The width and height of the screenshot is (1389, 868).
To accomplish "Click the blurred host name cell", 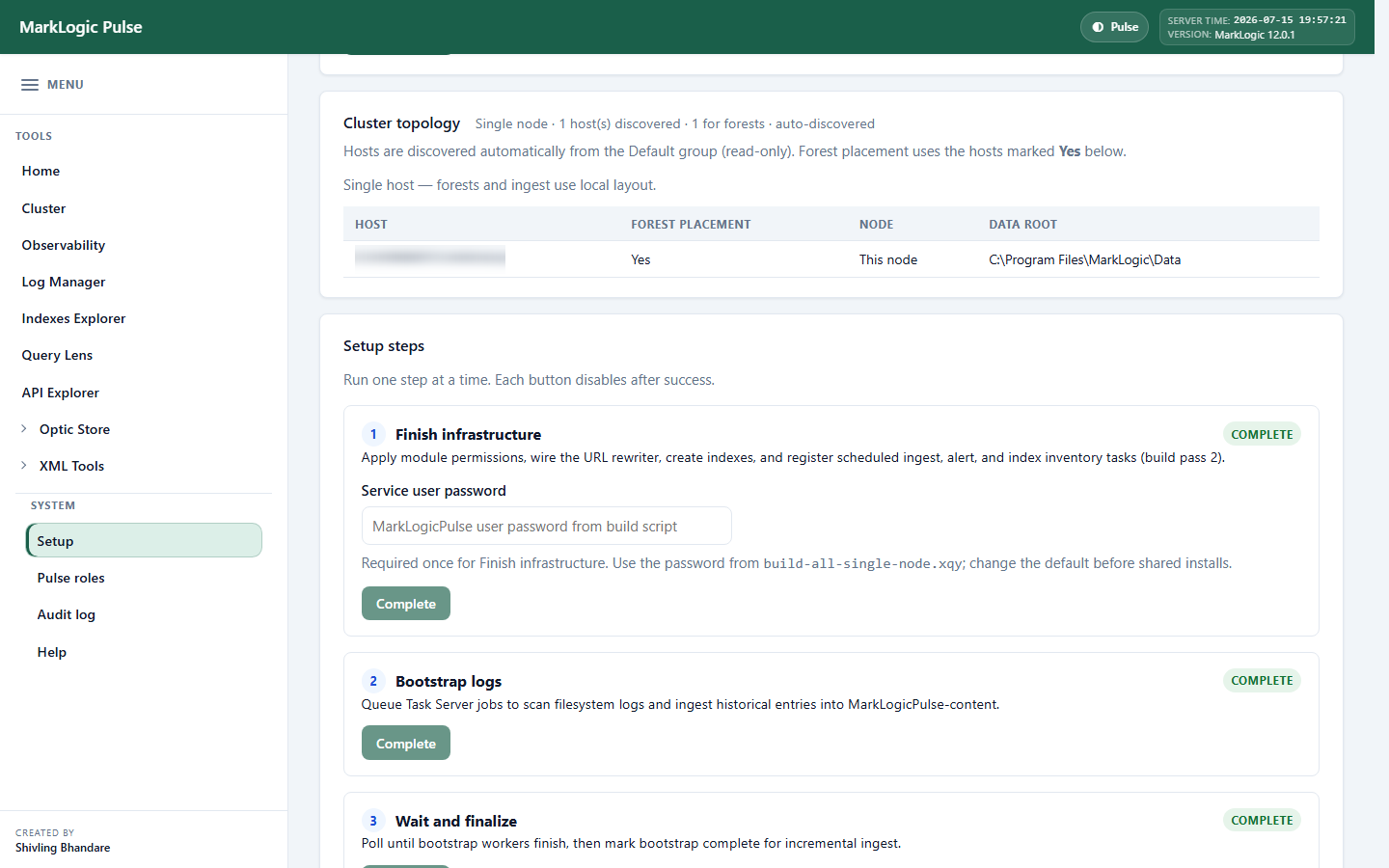I will [x=430, y=257].
